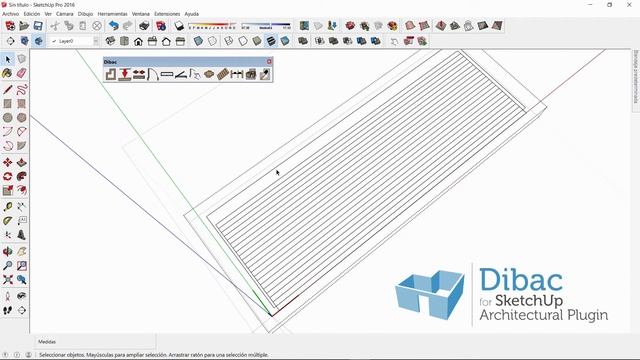Close the Dibac floating toolbar
Screen dimensions: 640x360
point(269,62)
